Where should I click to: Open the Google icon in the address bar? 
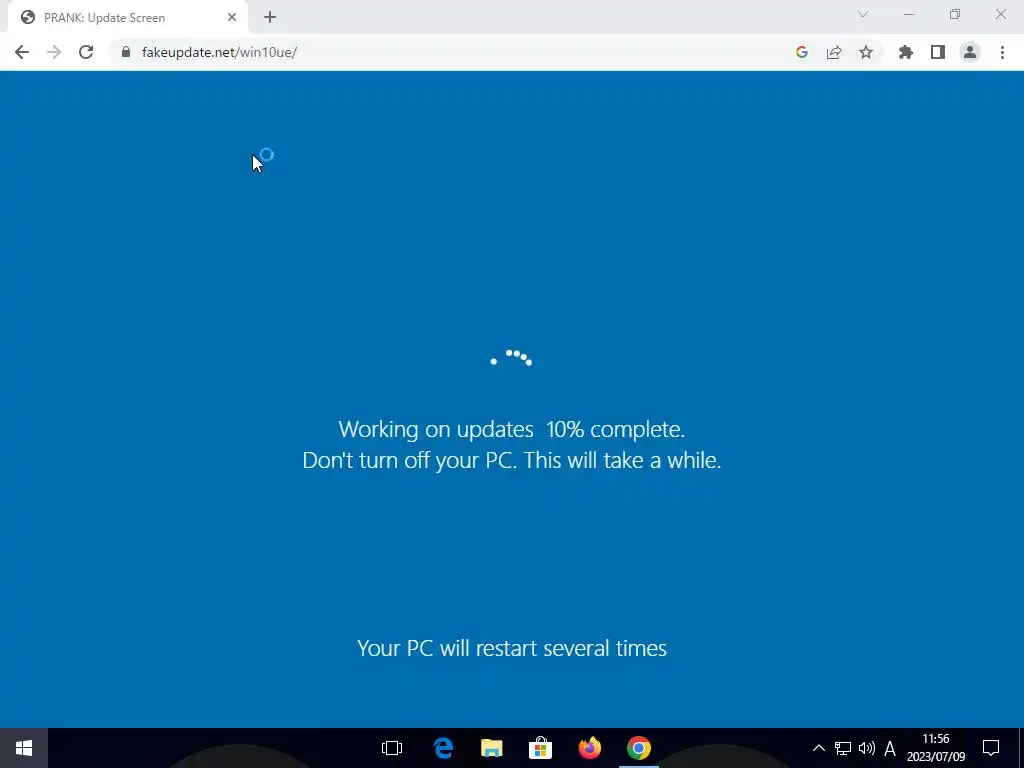(802, 52)
